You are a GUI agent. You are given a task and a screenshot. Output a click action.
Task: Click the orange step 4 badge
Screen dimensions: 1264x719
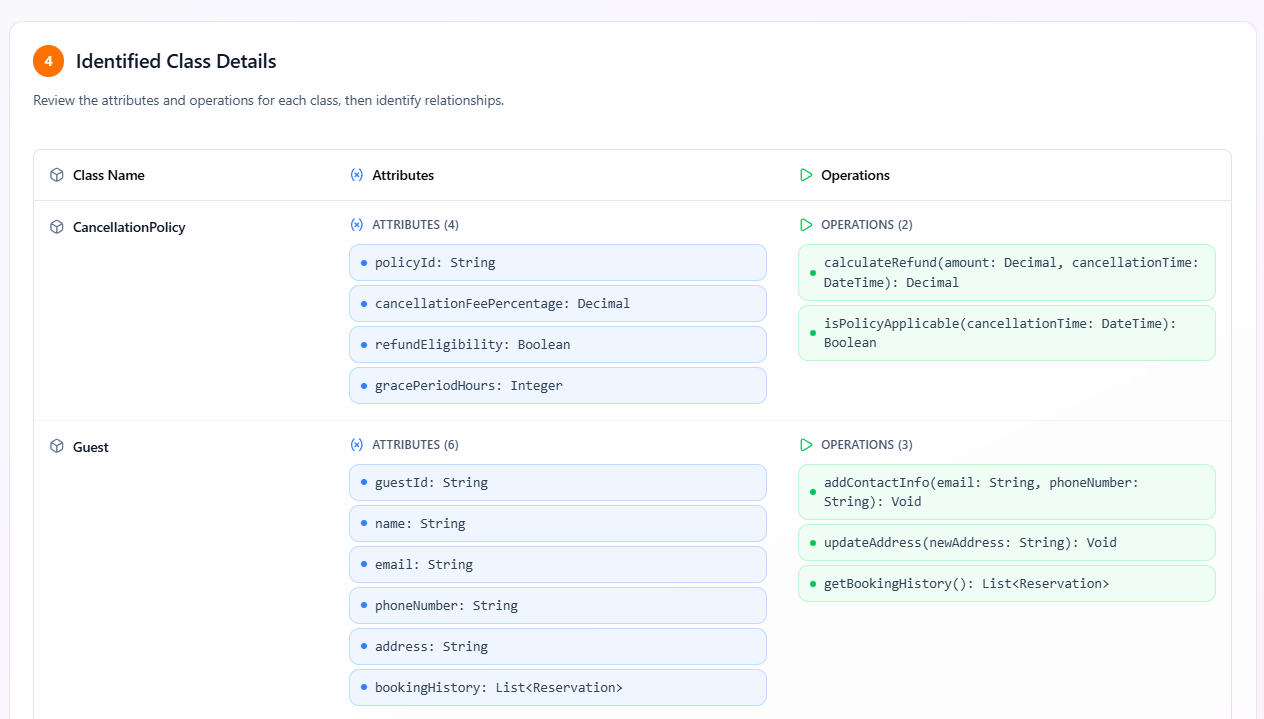point(48,61)
